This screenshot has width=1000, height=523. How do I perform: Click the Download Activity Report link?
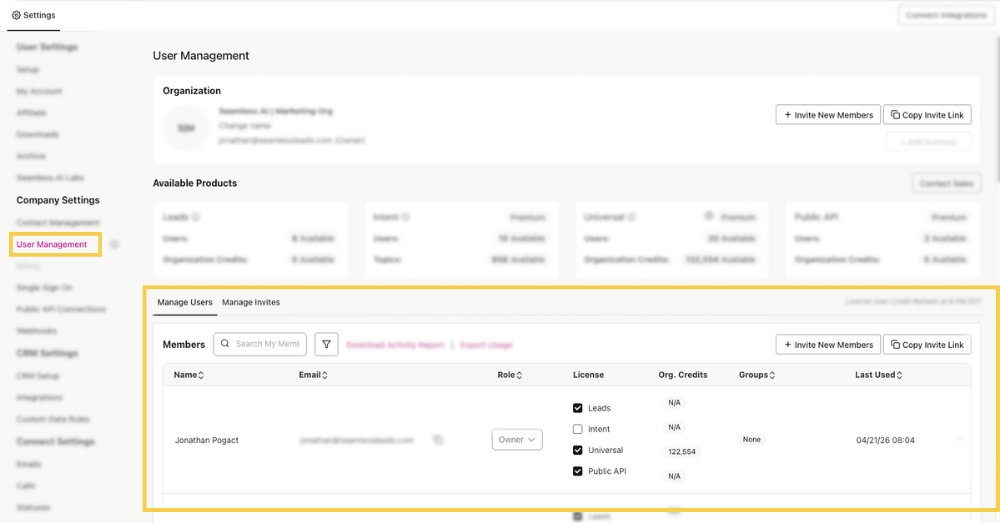click(x=395, y=345)
